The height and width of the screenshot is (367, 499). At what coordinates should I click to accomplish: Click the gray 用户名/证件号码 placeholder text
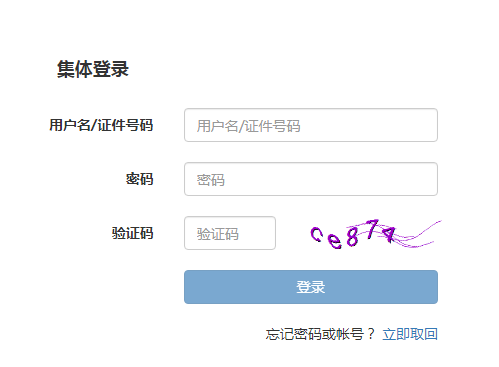(248, 126)
